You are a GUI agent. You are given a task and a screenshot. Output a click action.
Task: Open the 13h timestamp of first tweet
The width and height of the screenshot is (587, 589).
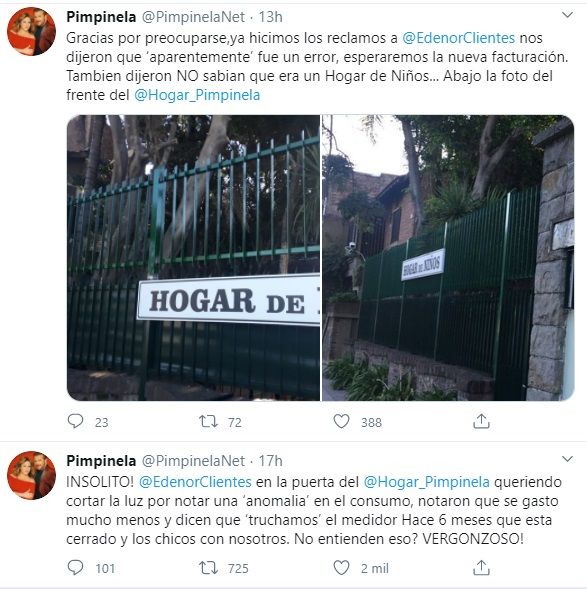[x=270, y=17]
